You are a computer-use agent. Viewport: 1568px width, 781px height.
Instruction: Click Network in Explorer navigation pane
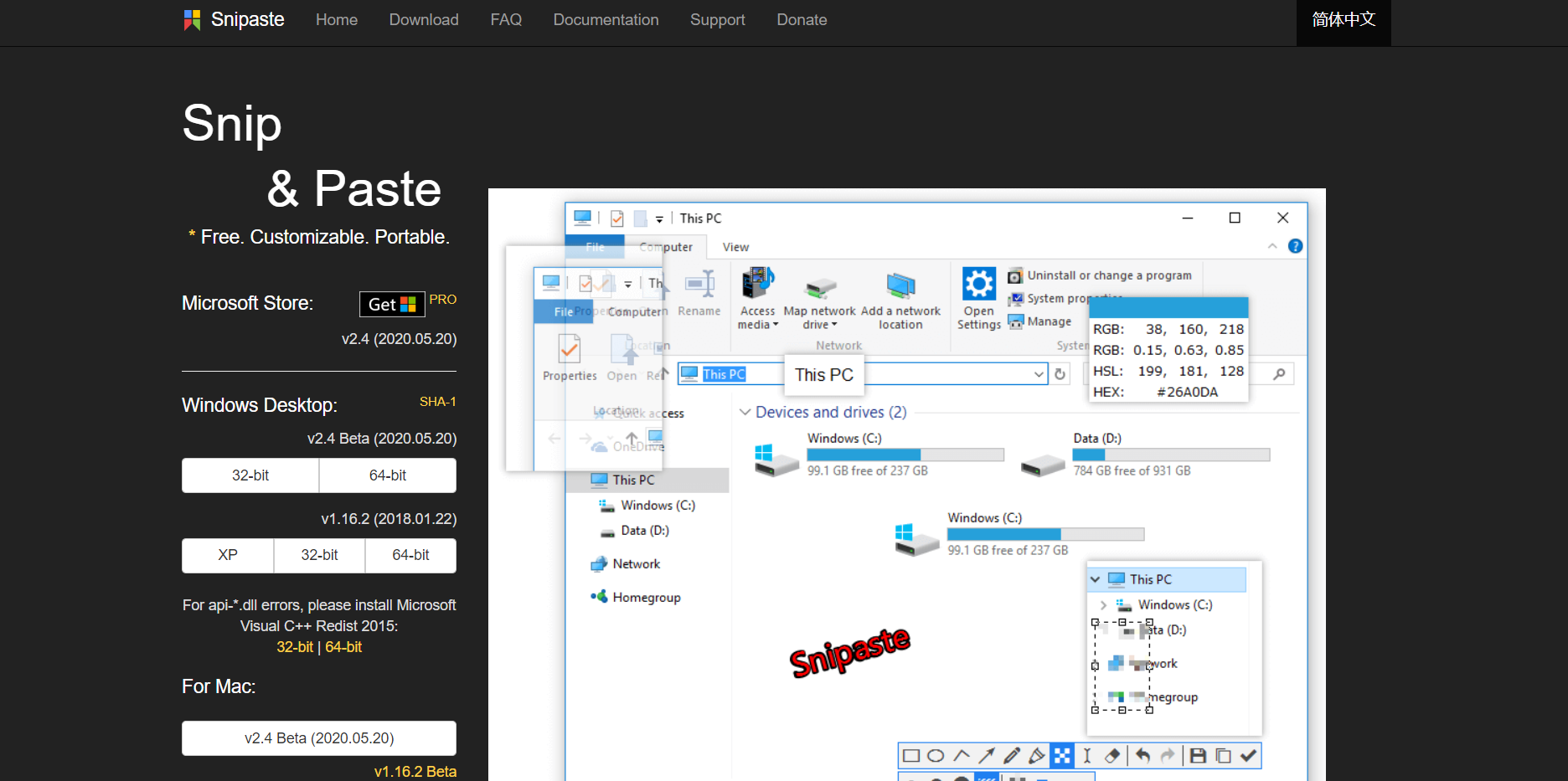coord(626,564)
